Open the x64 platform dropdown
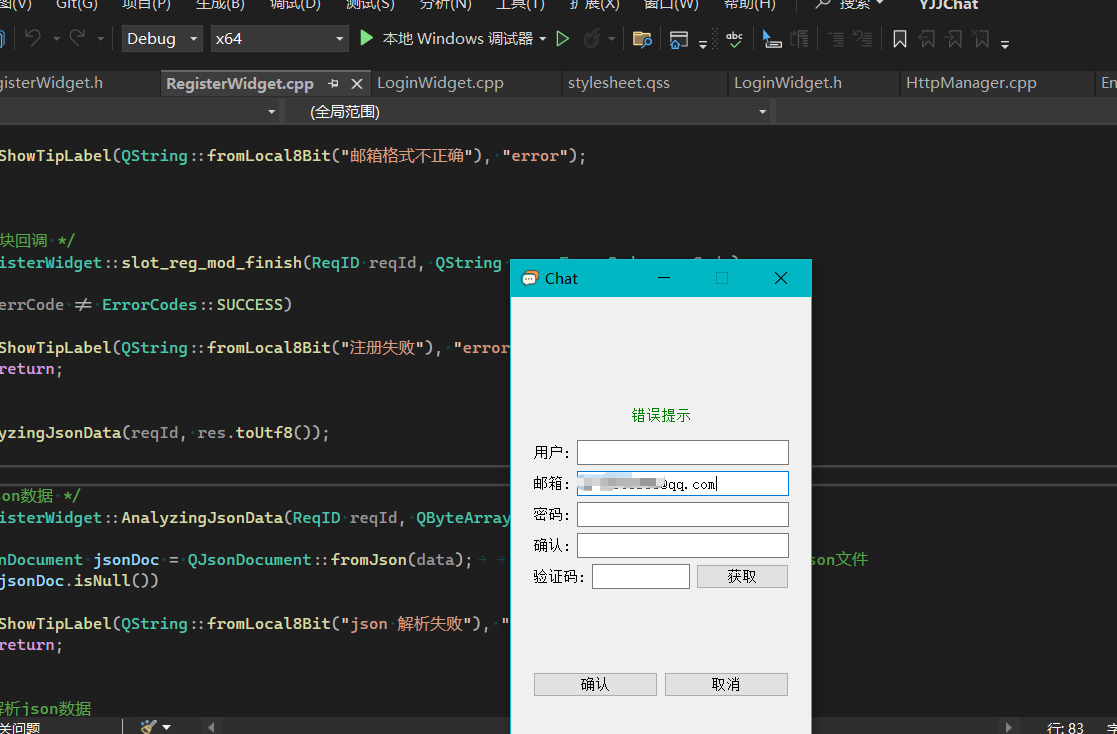 [x=279, y=38]
